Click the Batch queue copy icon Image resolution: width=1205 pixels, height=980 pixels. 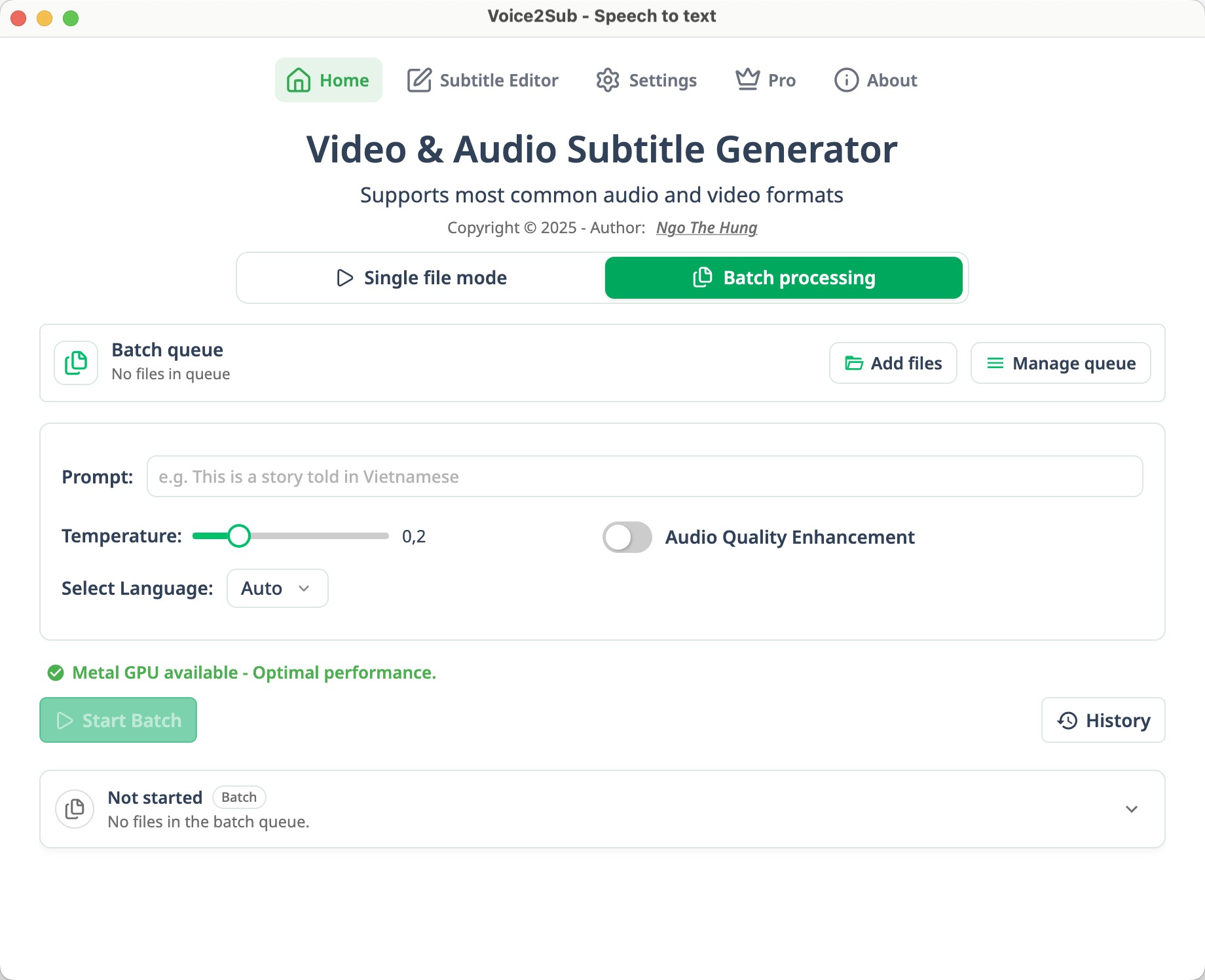(76, 363)
